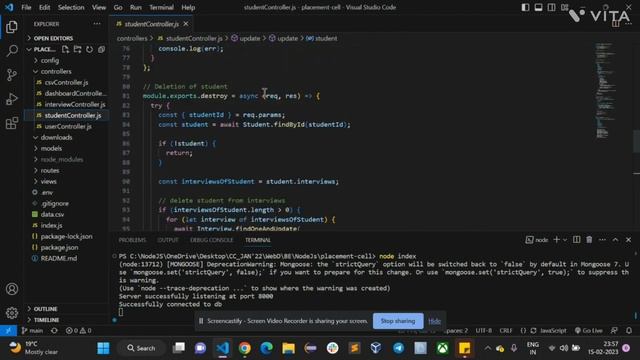Screen dimensions: 640x360
Task: Switch to the Debug Console tab
Action: [211, 240]
